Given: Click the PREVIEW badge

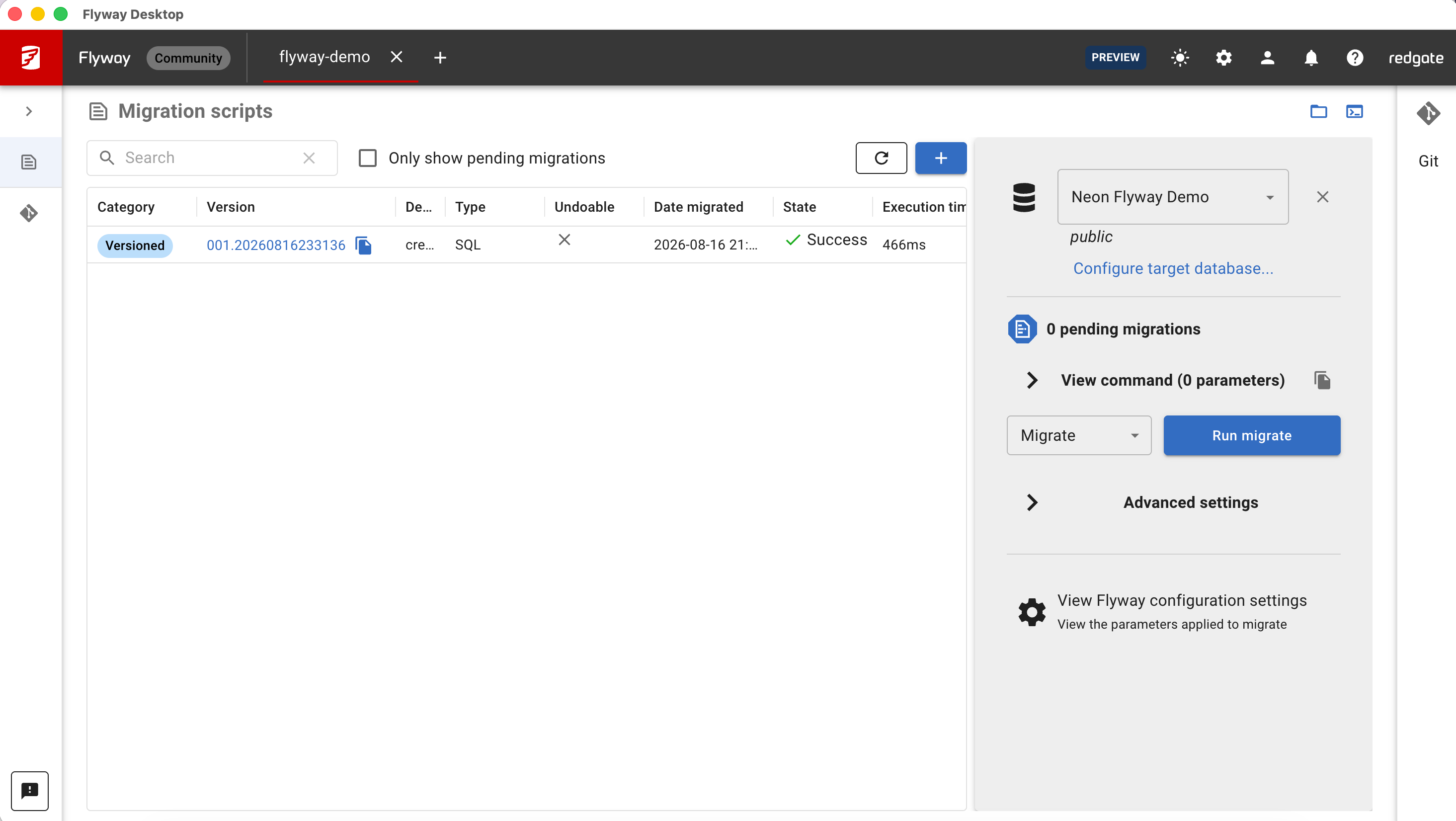Looking at the screenshot, I should tap(1115, 58).
